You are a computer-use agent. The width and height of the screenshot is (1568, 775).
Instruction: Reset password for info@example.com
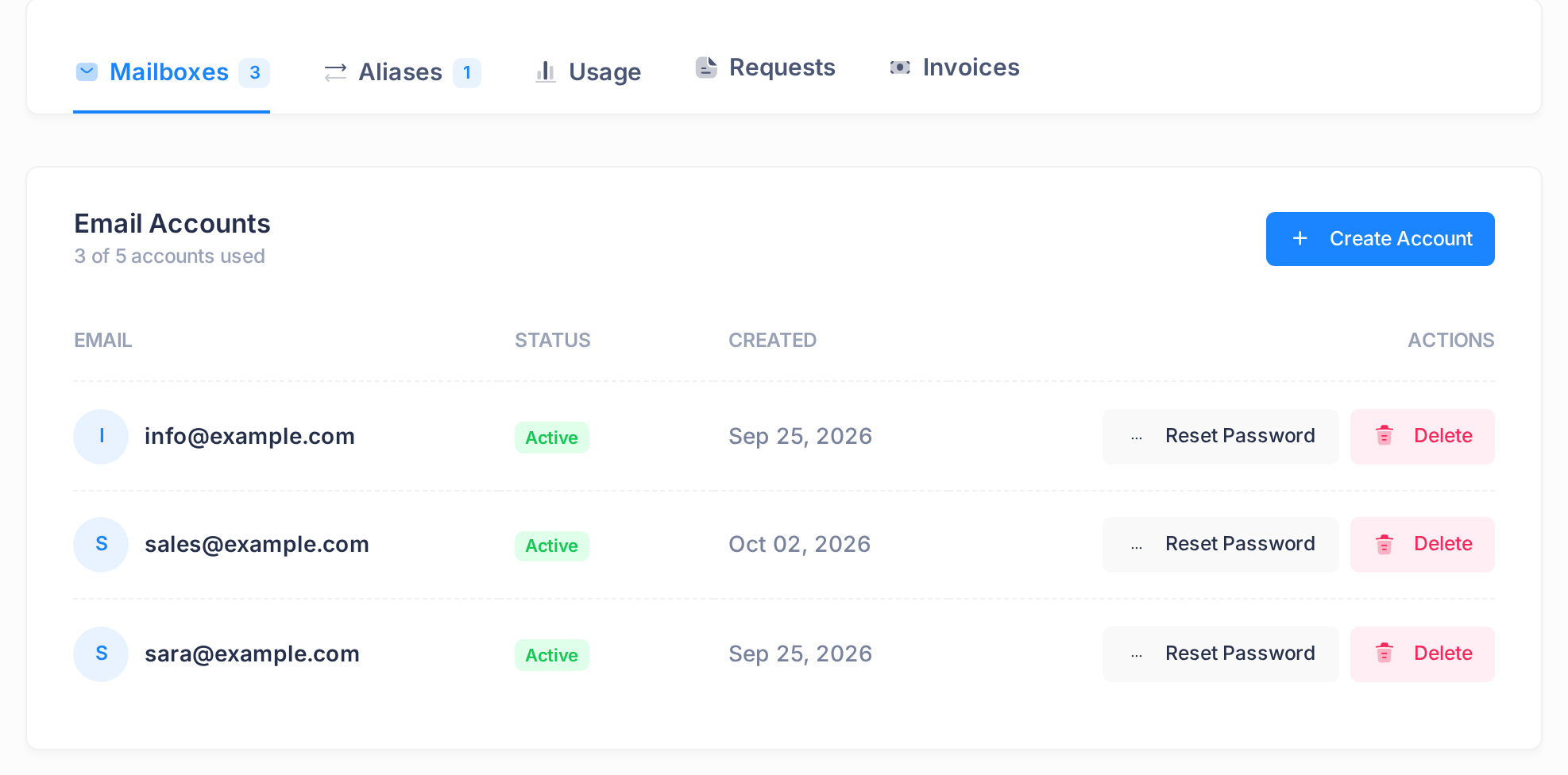[x=1220, y=436]
